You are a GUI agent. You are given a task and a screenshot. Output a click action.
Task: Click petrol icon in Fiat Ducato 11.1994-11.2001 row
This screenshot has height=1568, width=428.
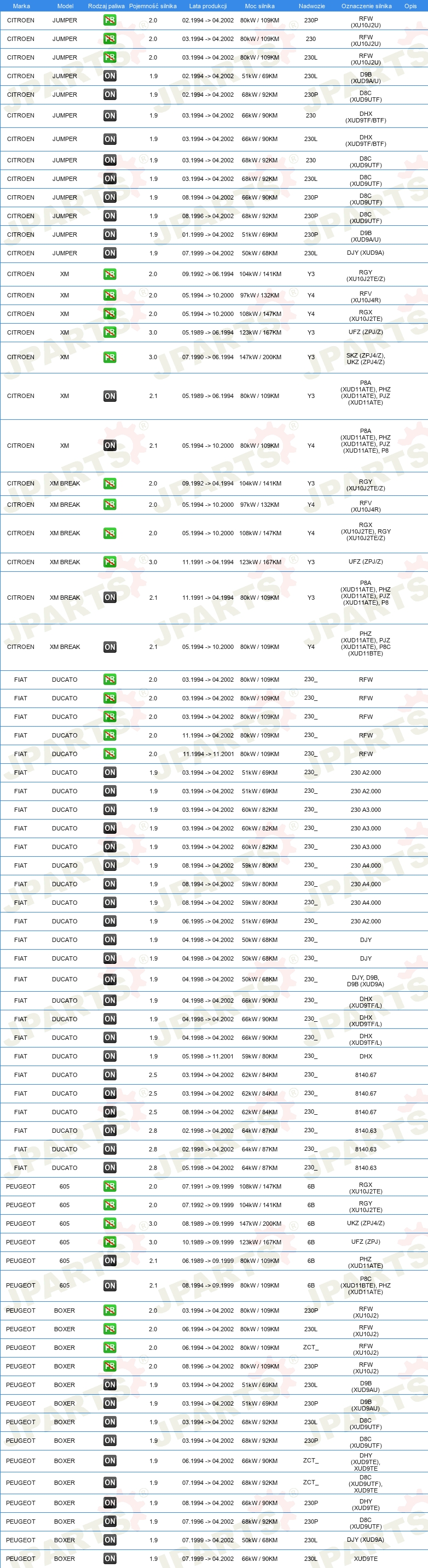point(110,754)
